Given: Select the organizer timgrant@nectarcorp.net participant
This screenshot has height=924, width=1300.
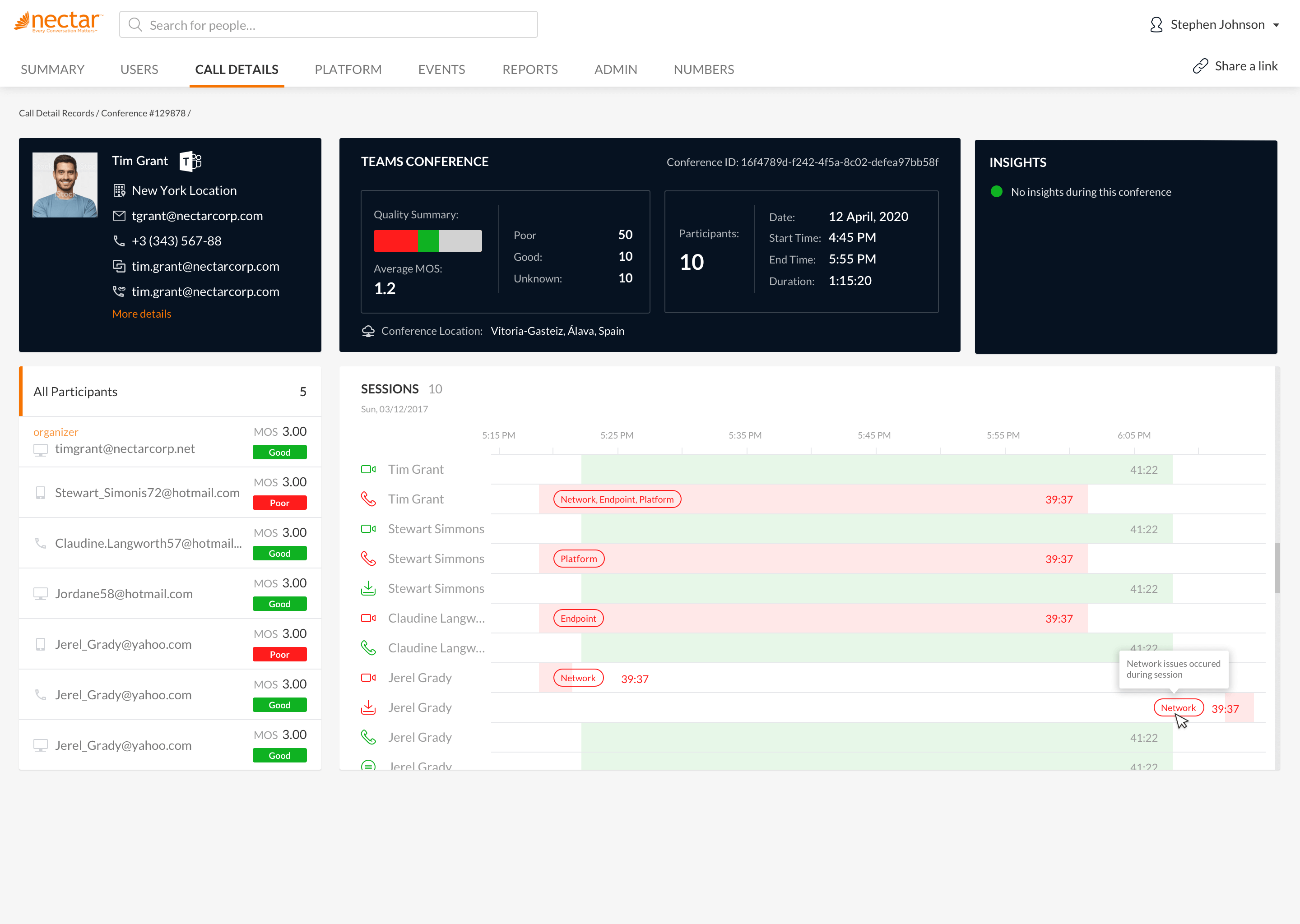Looking at the screenshot, I should [x=170, y=442].
